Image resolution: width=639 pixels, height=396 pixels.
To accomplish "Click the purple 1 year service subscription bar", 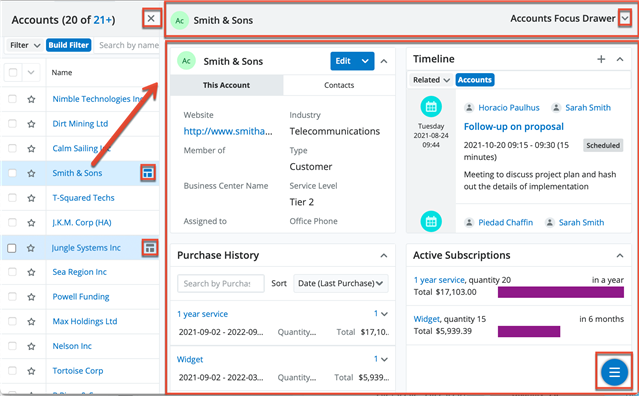I will (x=561, y=292).
